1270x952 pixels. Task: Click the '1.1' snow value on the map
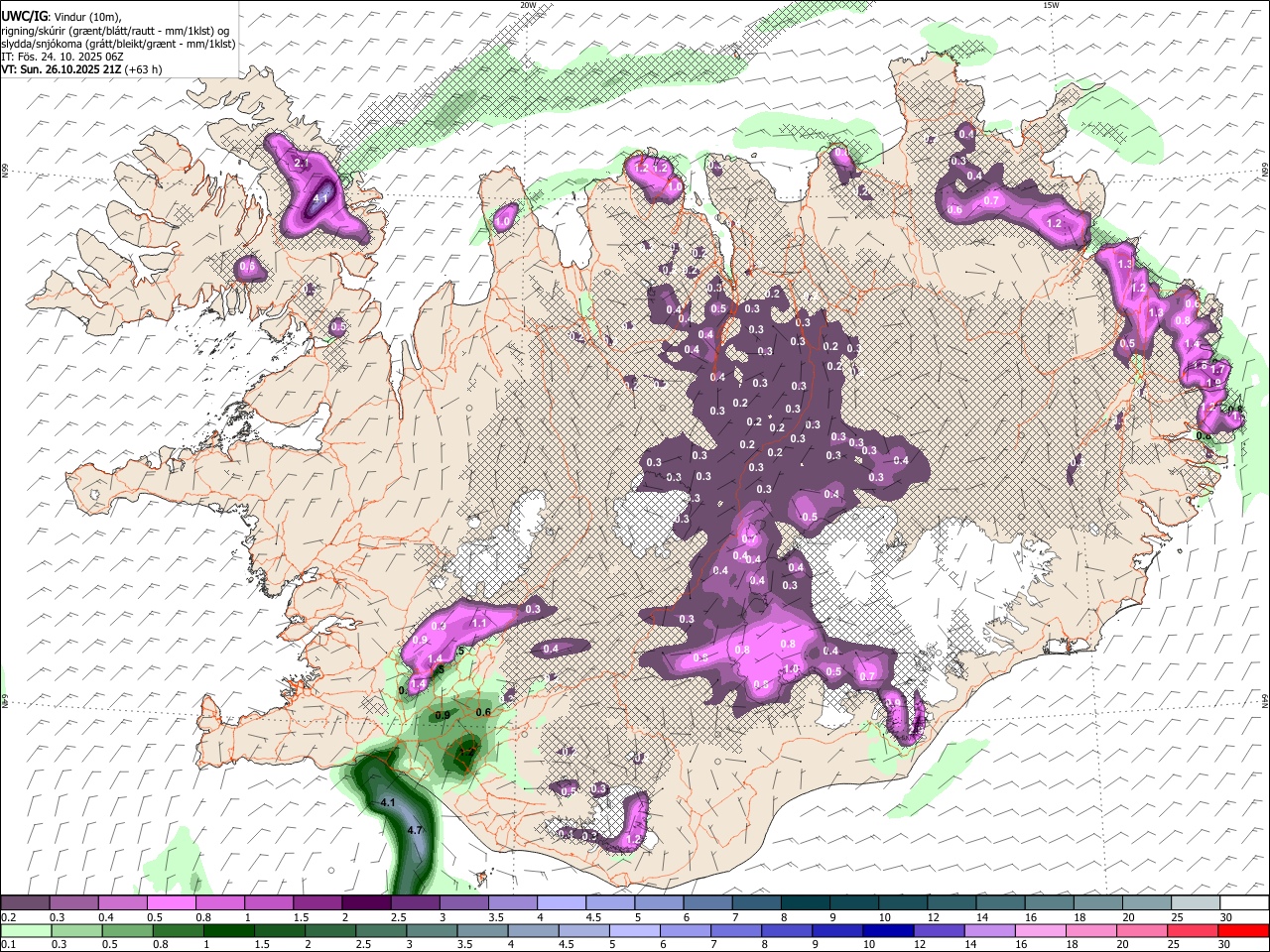point(479,623)
